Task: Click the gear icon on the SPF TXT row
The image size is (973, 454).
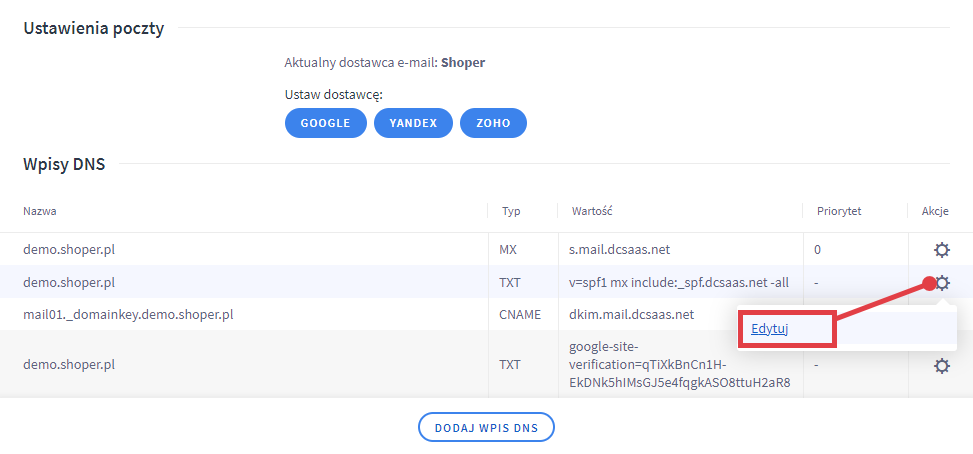Action: pos(940,283)
